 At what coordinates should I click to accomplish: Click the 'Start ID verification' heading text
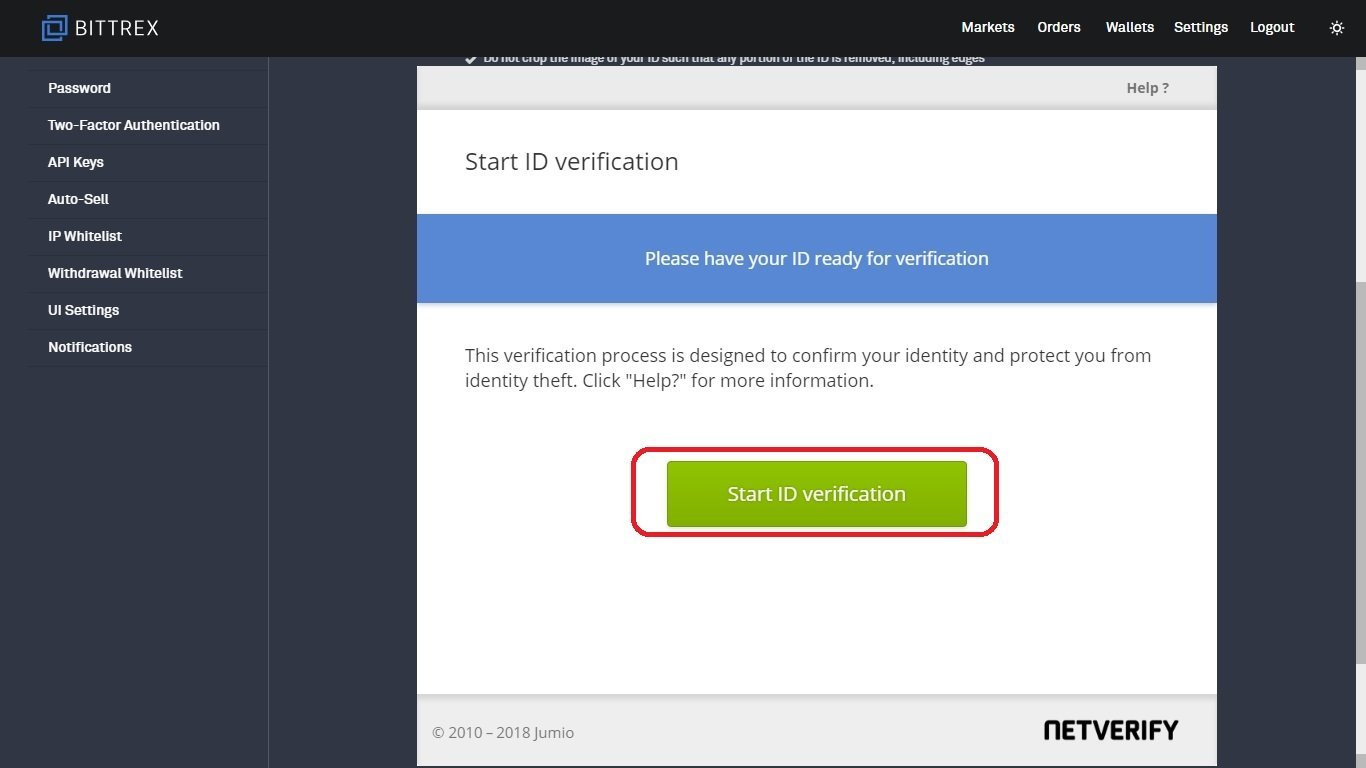click(572, 161)
